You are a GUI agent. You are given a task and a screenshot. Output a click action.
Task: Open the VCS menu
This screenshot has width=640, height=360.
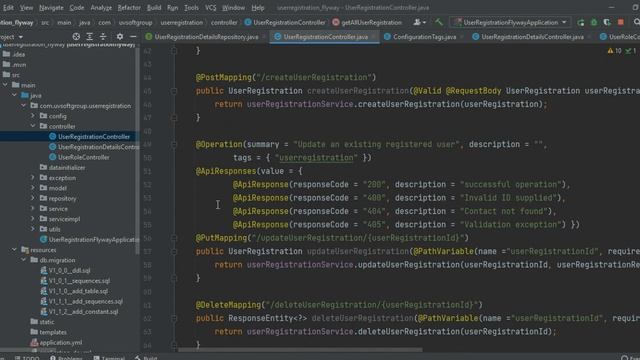(211, 8)
